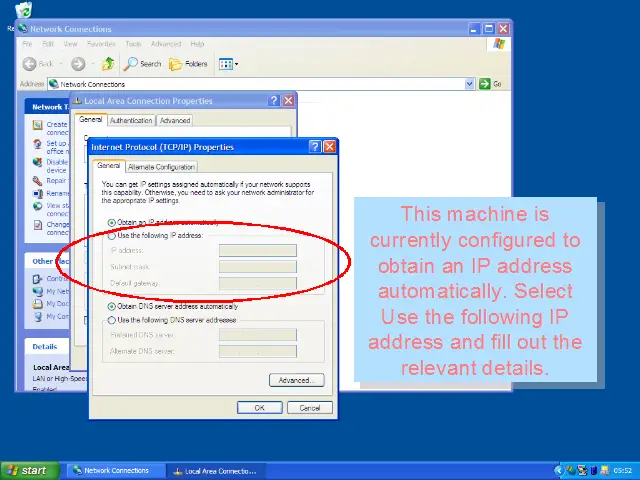The image size is (640, 480).
Task: Switch to the Alternate Configuration tab
Action: tap(161, 167)
